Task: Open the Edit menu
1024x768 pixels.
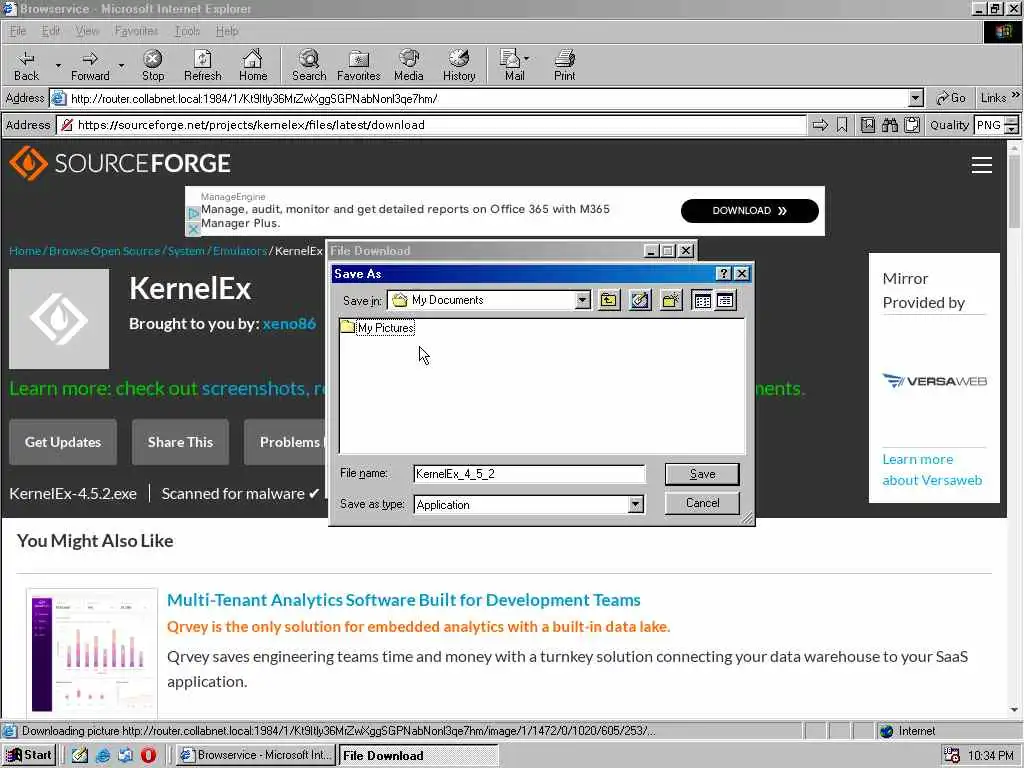Action: click(50, 31)
